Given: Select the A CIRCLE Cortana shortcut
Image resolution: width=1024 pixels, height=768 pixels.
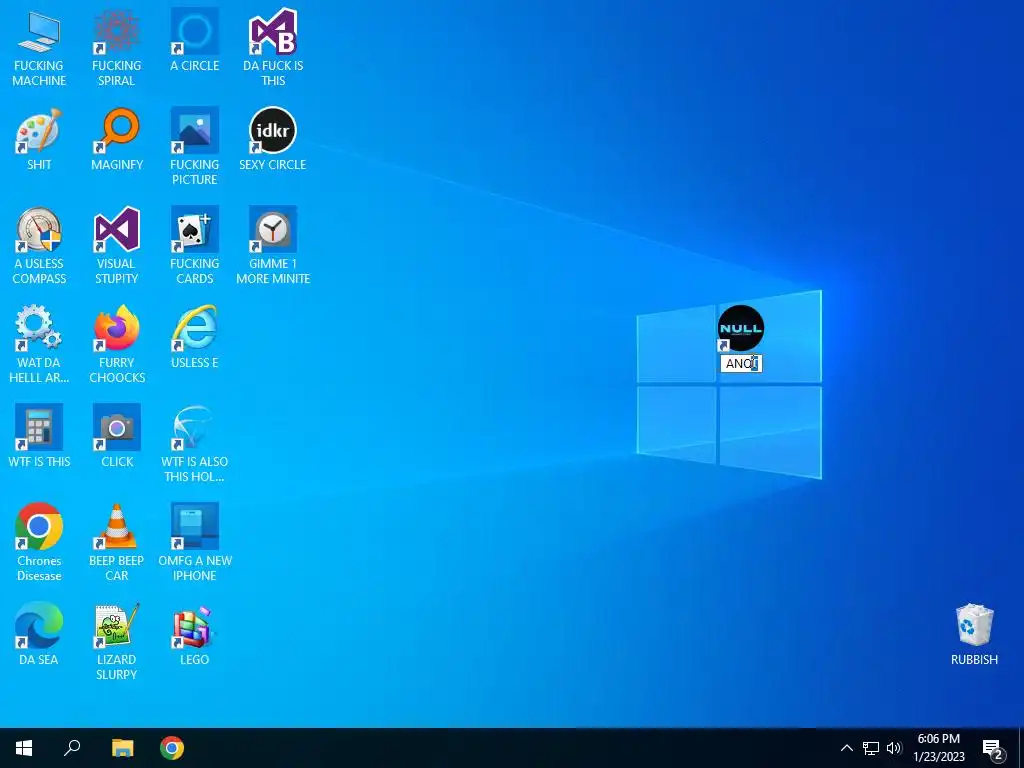Looking at the screenshot, I should pyautogui.click(x=195, y=31).
